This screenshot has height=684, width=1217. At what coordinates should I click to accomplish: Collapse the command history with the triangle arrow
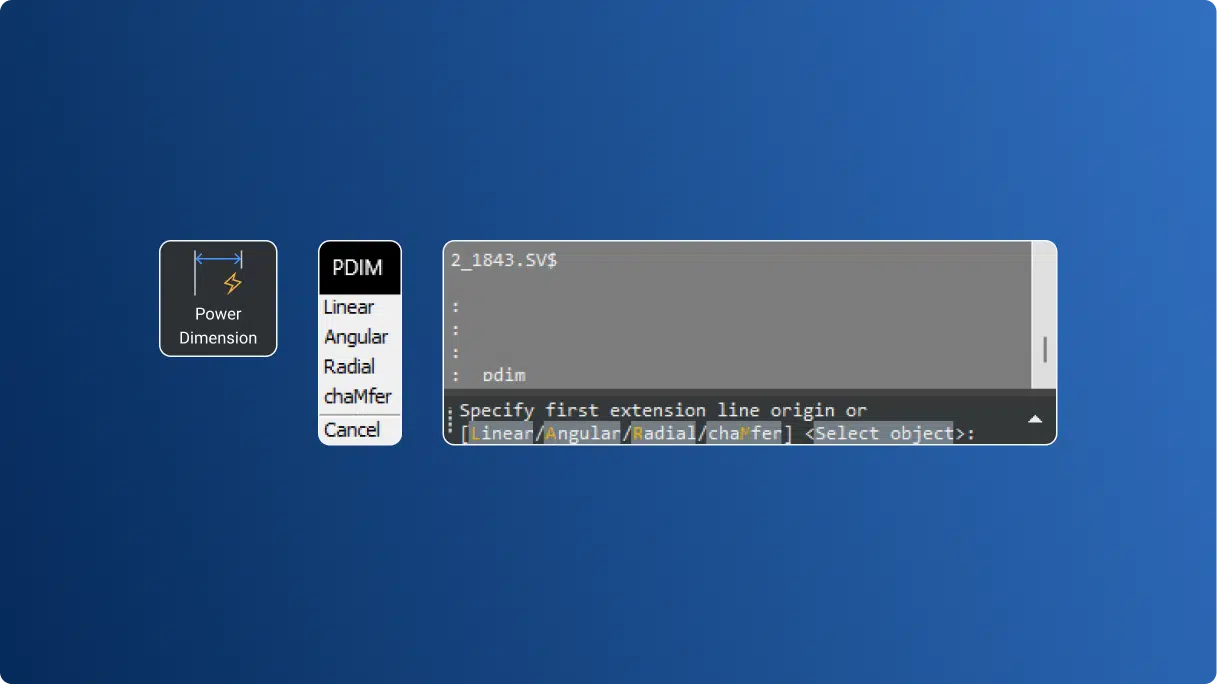1035,419
